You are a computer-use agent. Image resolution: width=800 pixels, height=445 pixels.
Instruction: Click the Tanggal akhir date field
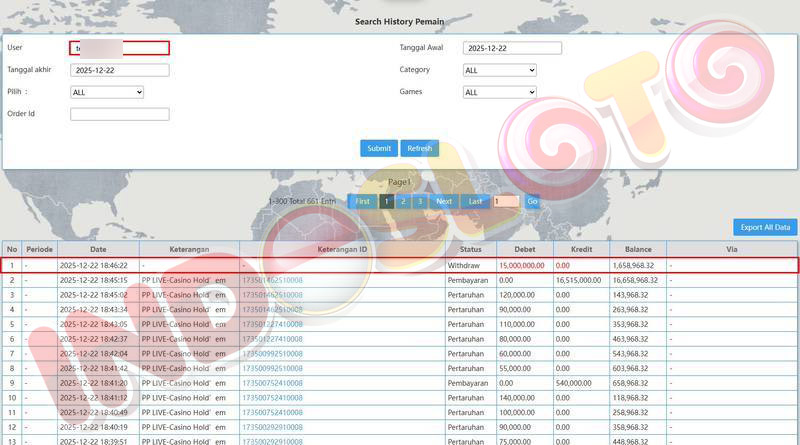click(x=119, y=70)
